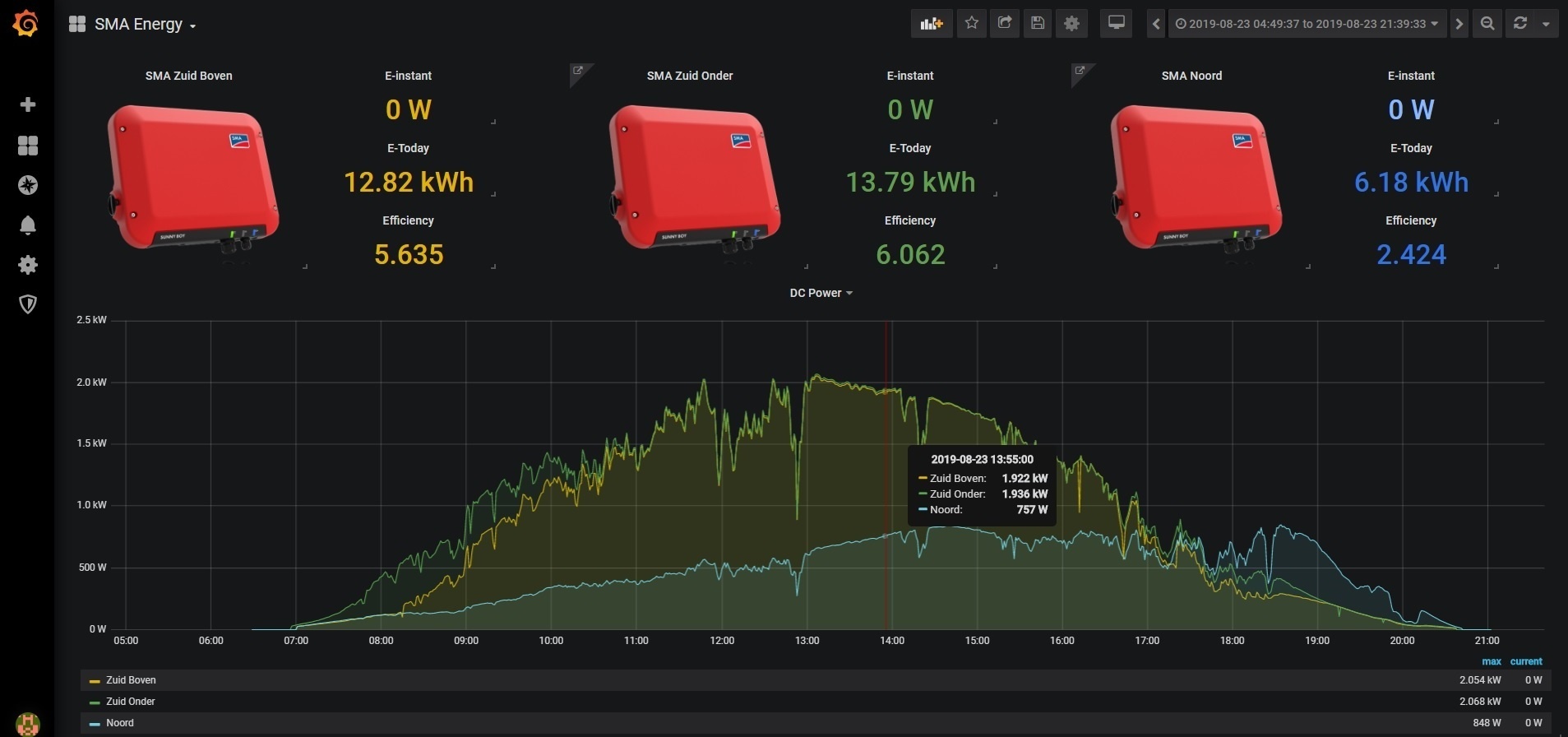The height and width of the screenshot is (737, 1568).
Task: Click the 500 W y-axis label
Action: [x=92, y=568]
